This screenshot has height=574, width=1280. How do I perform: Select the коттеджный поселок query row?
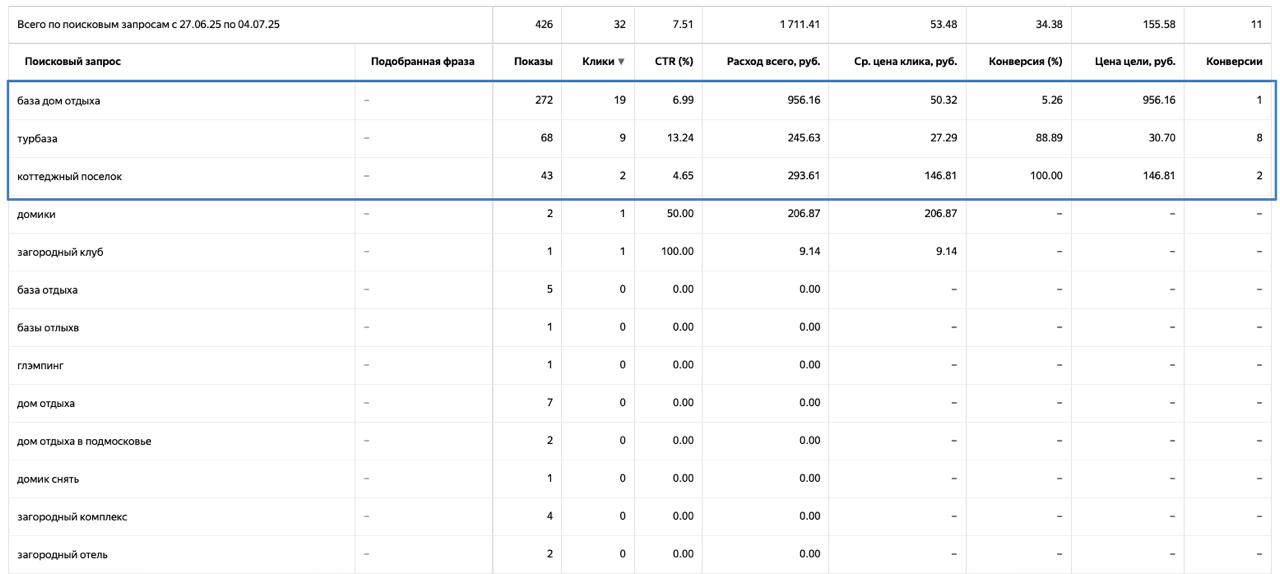pos(69,177)
